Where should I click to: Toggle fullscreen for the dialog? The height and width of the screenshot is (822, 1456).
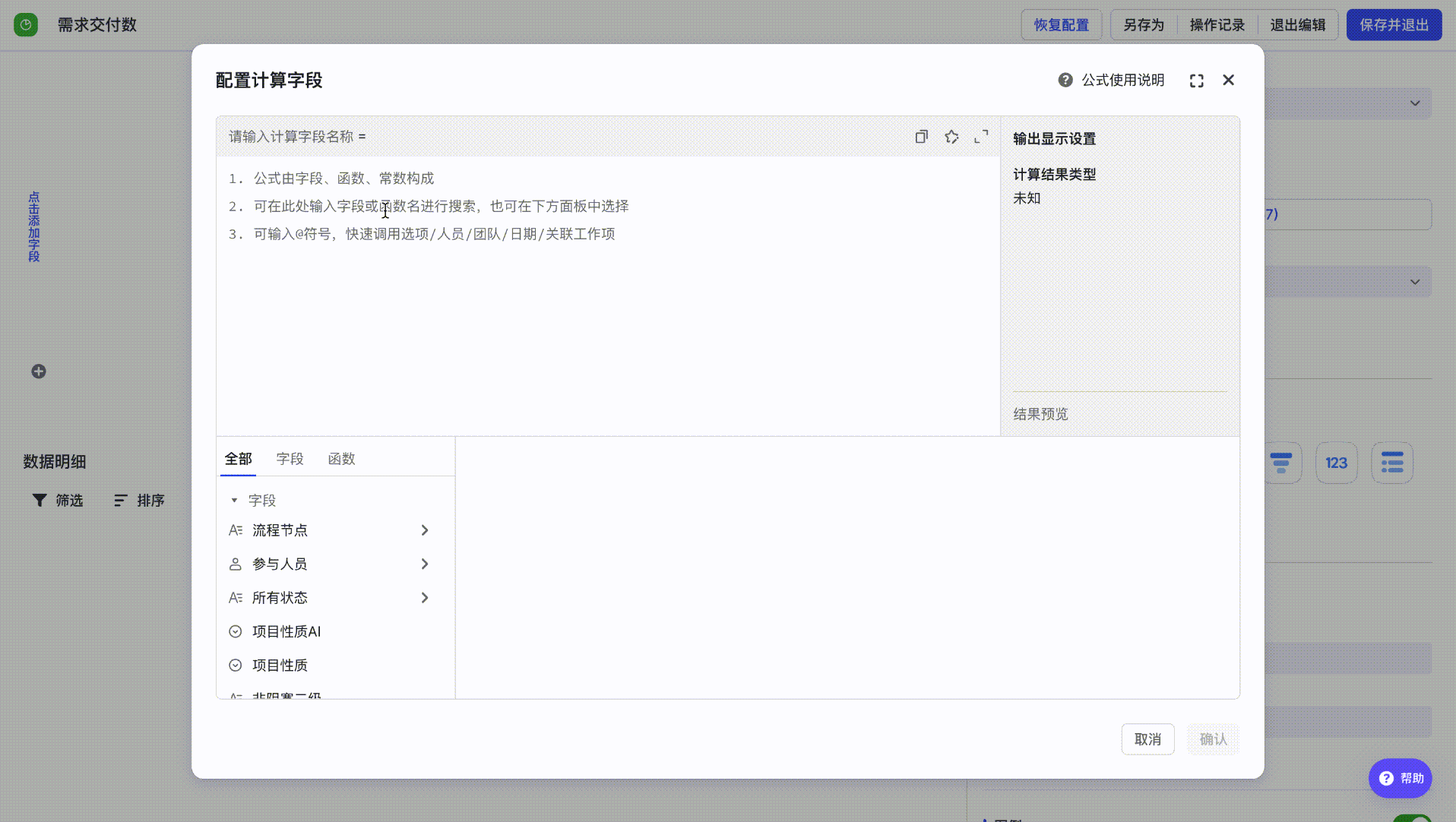point(1197,81)
